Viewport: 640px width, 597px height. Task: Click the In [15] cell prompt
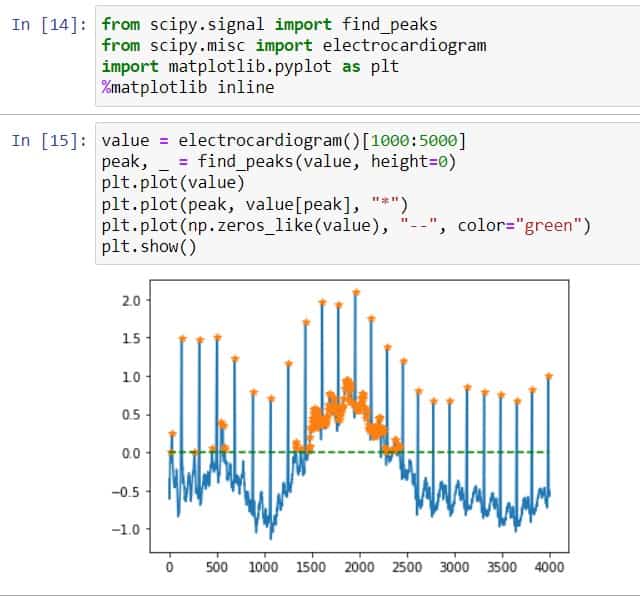pos(49,141)
